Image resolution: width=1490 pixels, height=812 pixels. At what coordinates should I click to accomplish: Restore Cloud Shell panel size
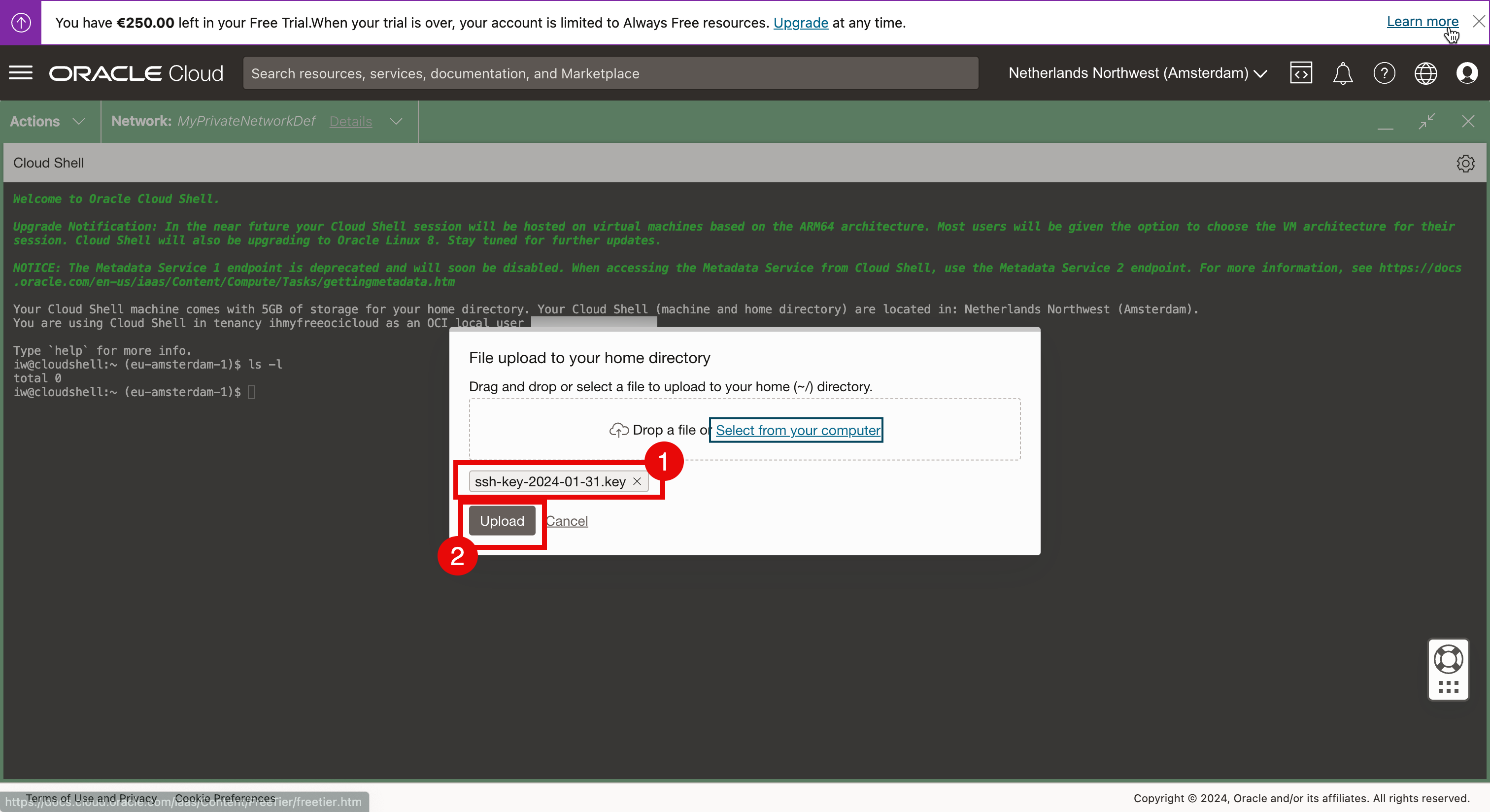1426,121
